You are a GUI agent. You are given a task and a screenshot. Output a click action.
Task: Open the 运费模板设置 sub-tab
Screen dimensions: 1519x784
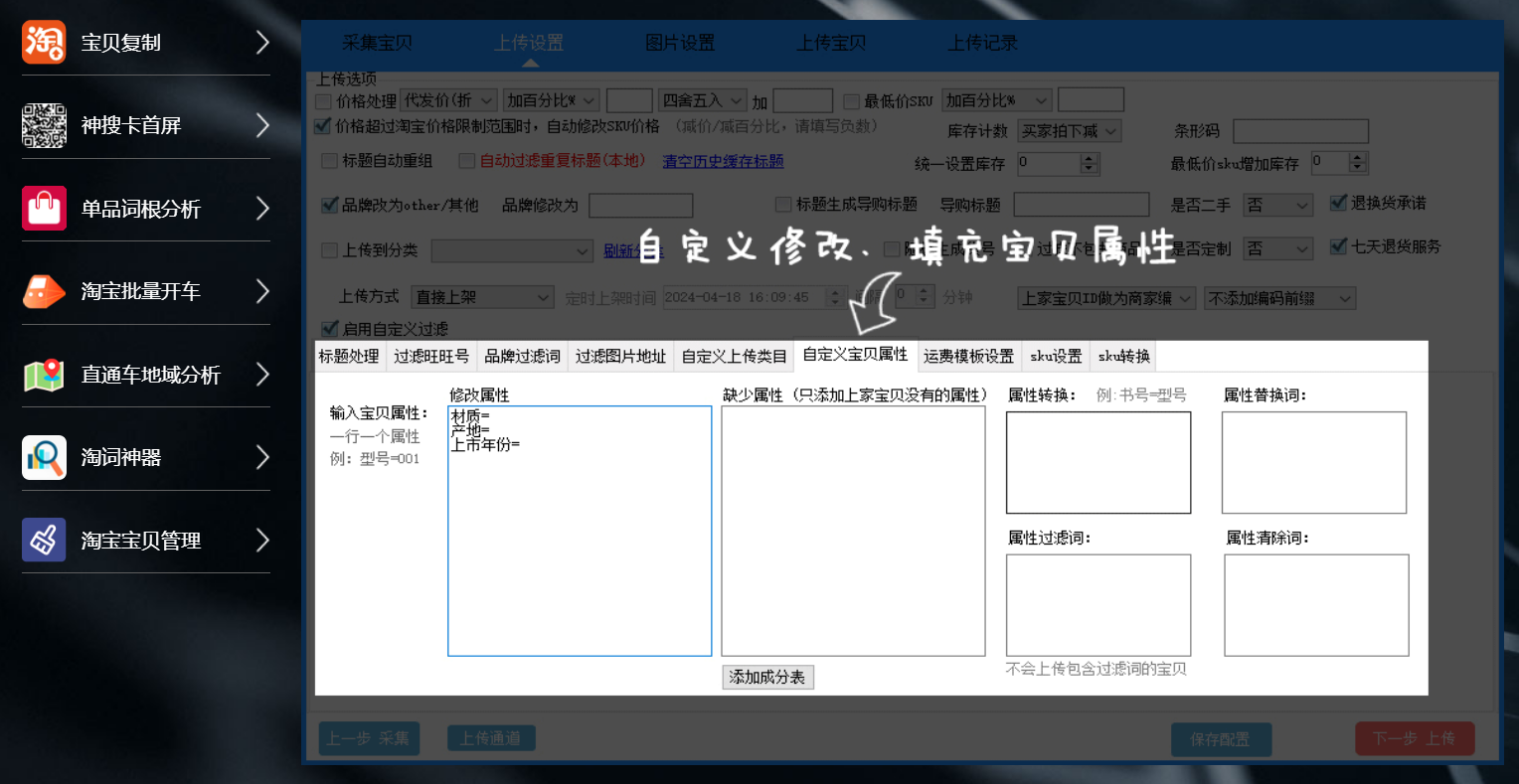[969, 356]
